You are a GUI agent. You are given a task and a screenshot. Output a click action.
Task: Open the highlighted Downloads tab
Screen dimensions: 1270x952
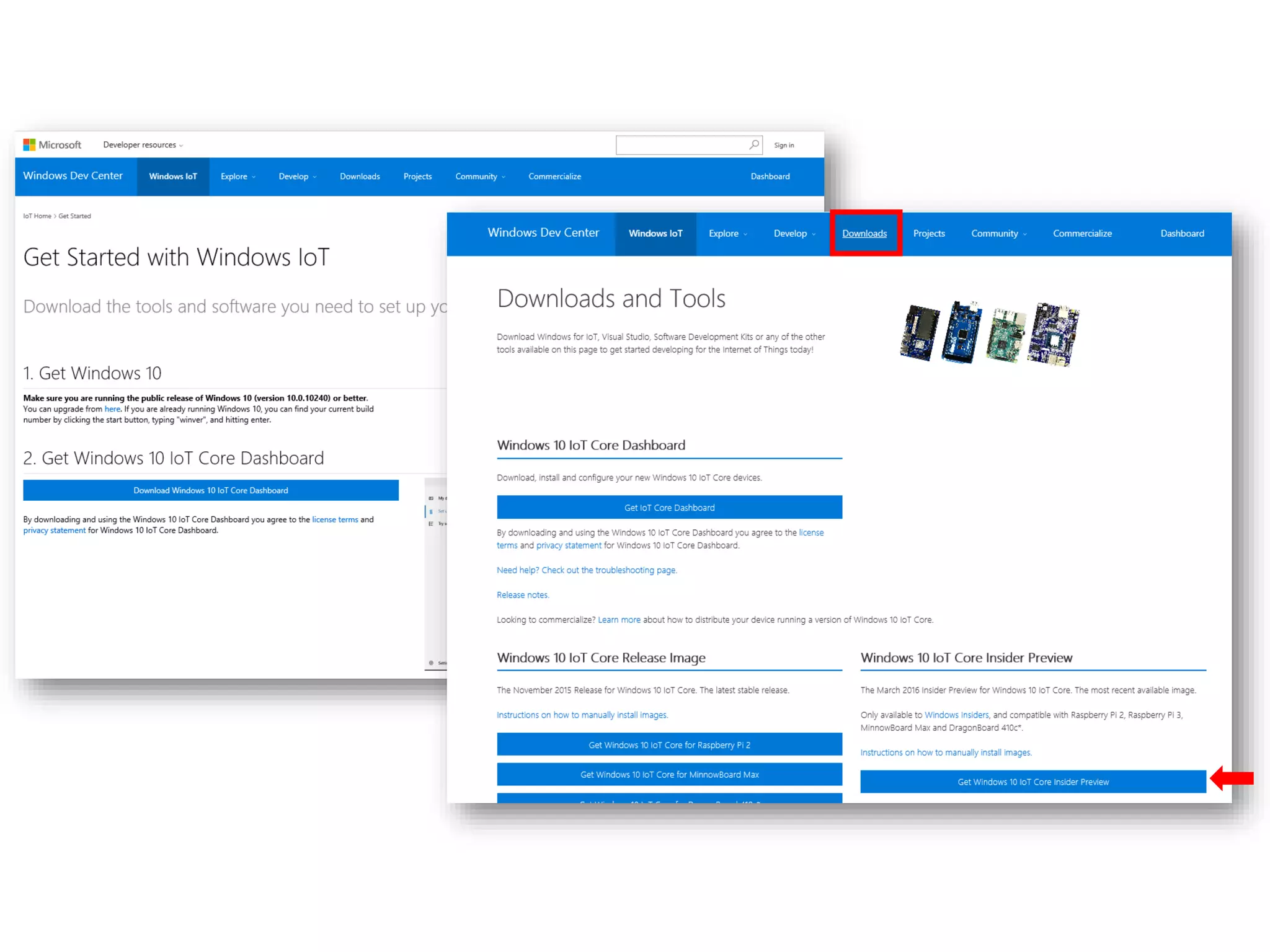click(x=864, y=234)
